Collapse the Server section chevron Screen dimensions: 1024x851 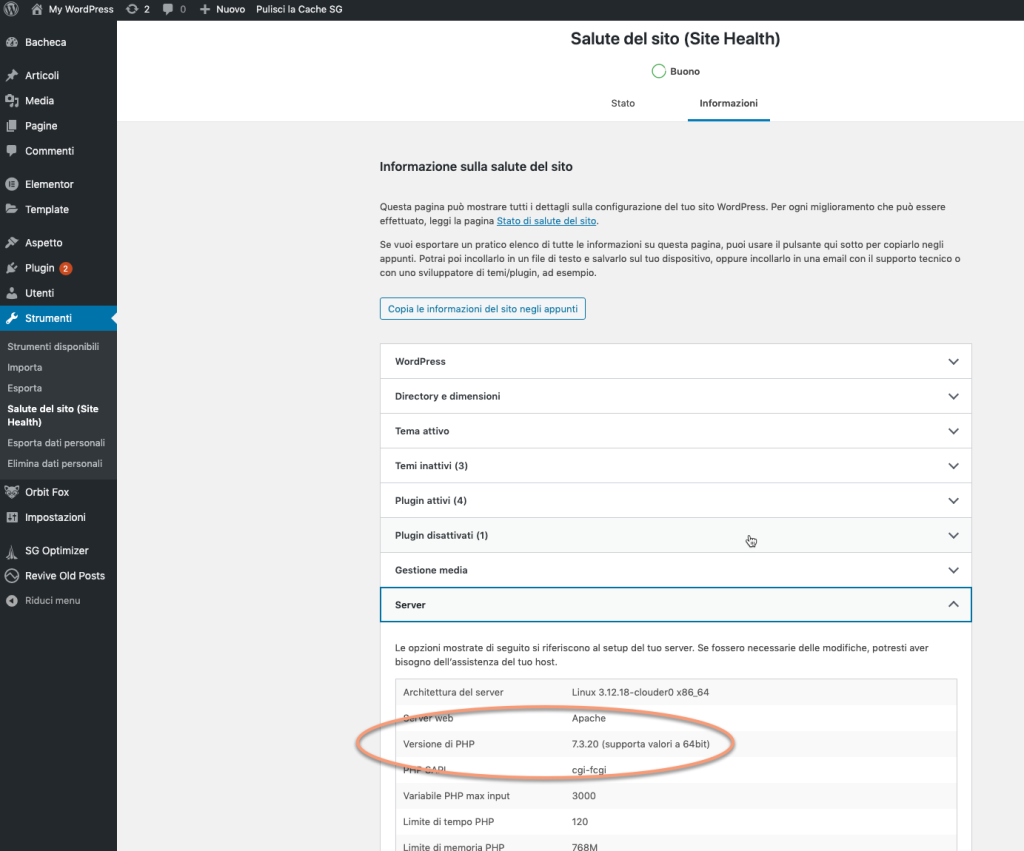[953, 604]
